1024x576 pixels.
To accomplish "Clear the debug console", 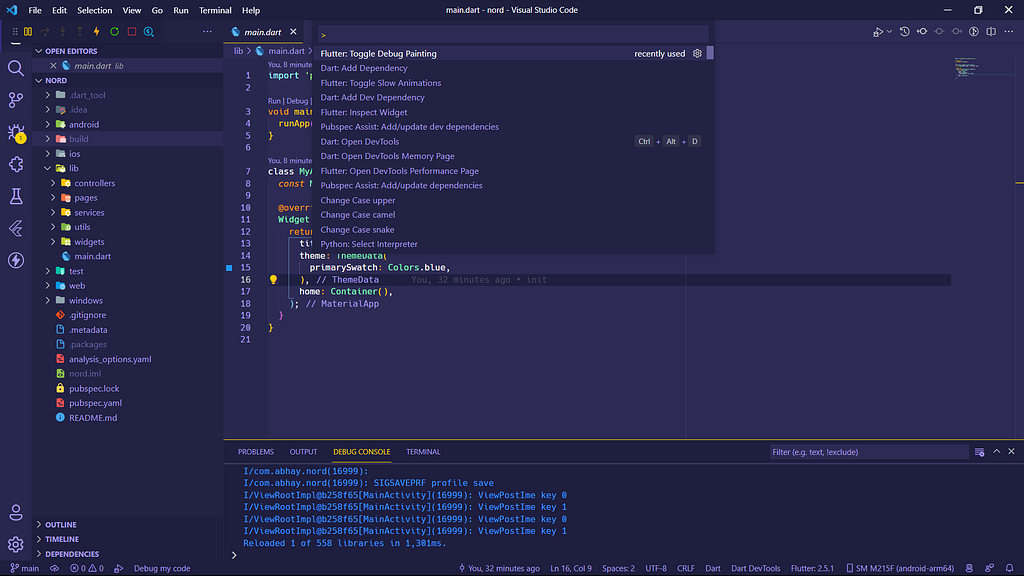I will pyautogui.click(x=980, y=452).
